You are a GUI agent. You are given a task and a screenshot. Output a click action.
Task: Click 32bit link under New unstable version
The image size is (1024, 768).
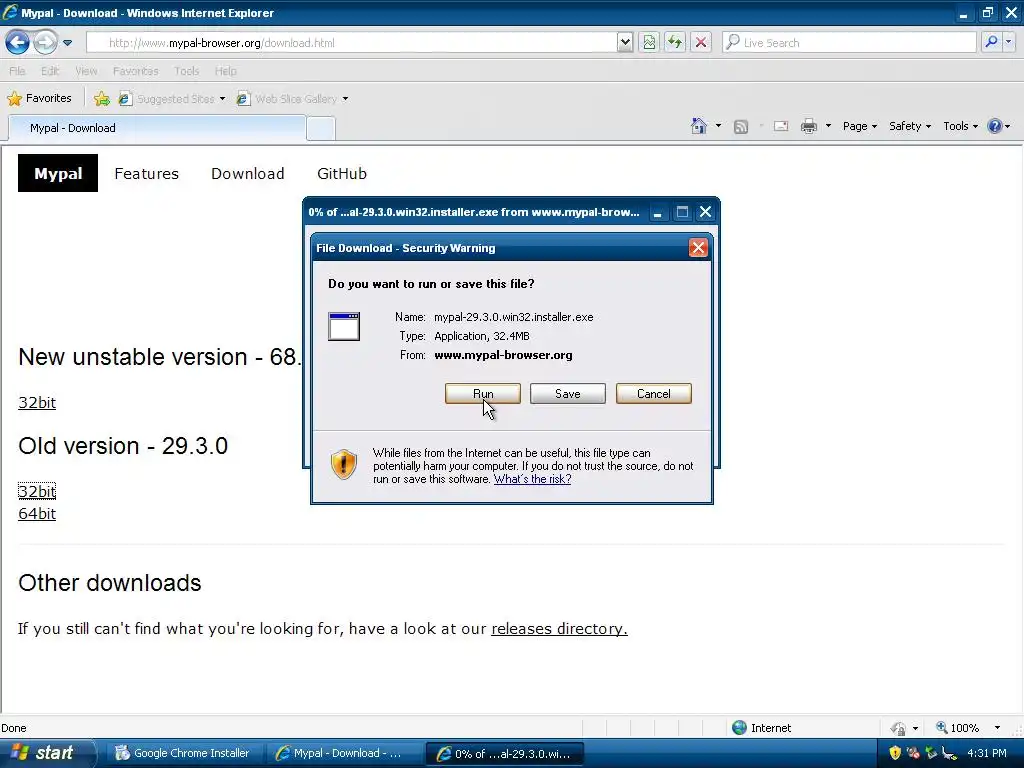(37, 402)
